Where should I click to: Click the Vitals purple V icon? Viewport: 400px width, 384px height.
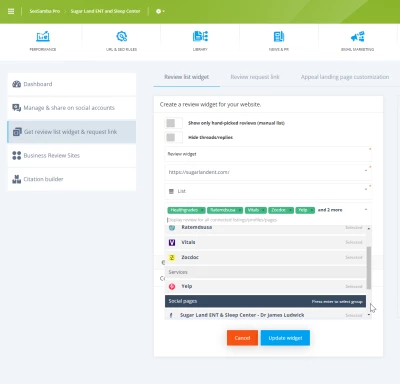click(172, 242)
